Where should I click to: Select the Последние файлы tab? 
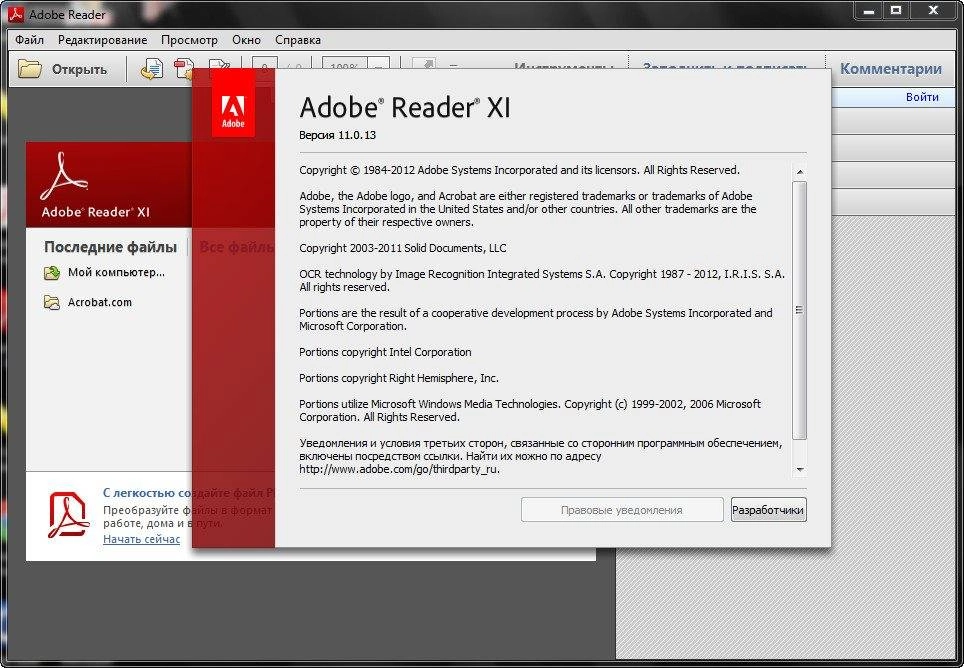tap(111, 247)
